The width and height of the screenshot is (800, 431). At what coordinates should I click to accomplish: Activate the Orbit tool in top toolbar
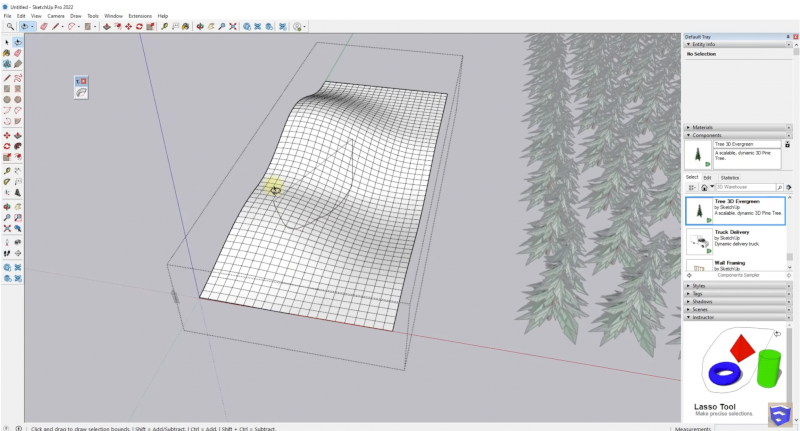pyautogui.click(x=200, y=26)
